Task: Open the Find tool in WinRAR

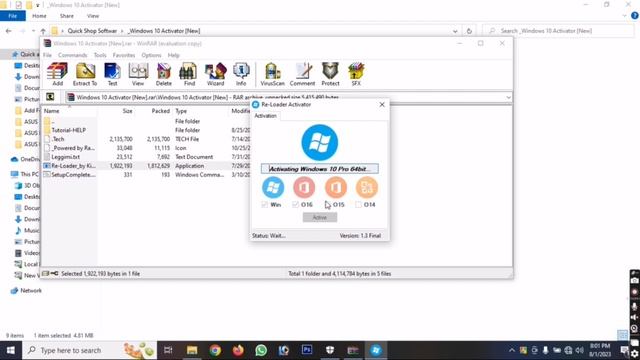Action: (x=189, y=74)
